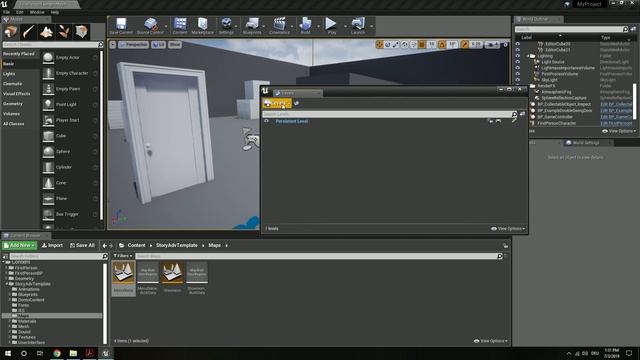
Task: Click the Cinematics clapperboard icon
Action: [x=280, y=26]
